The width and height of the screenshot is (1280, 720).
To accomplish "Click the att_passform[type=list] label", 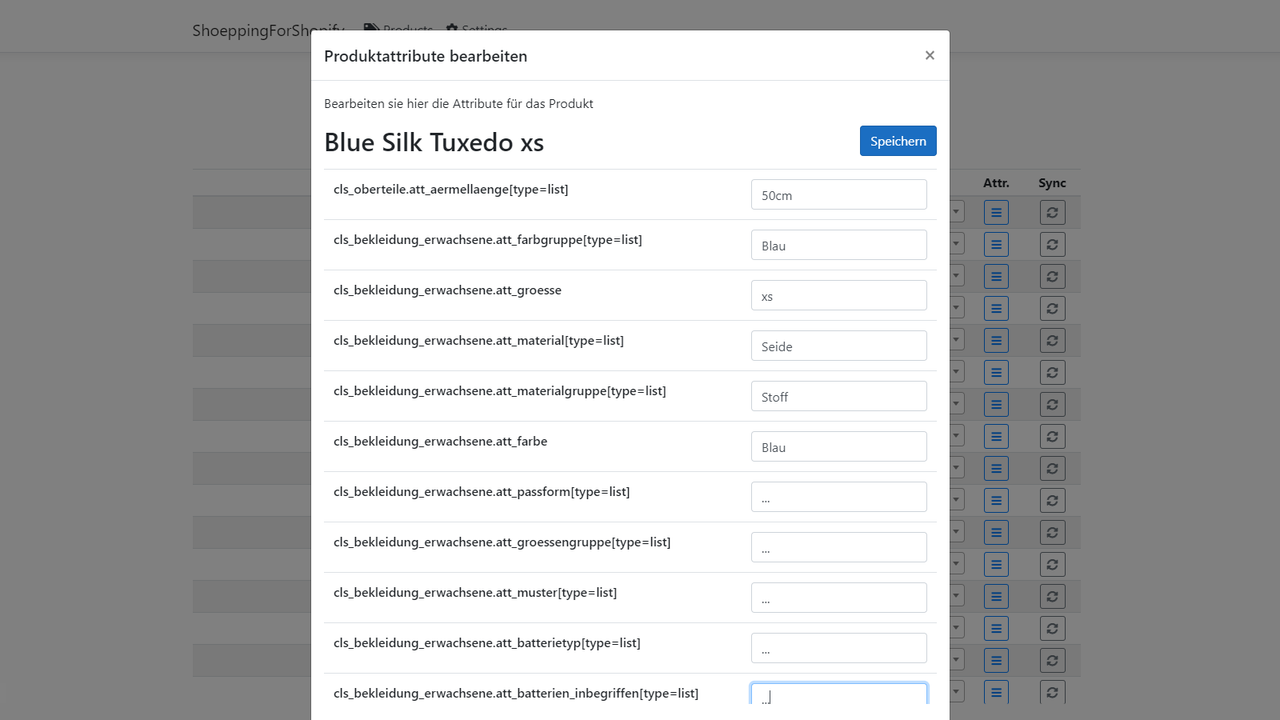I will 482,492.
